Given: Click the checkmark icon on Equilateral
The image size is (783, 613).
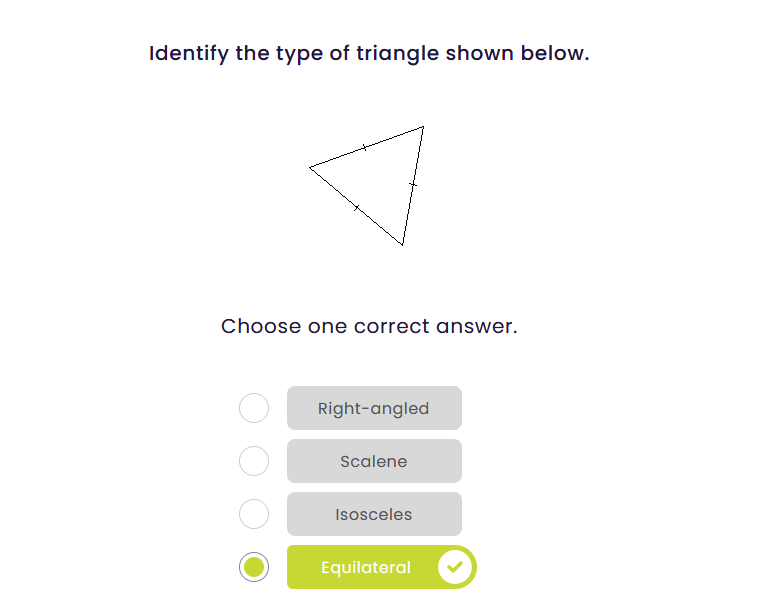Looking at the screenshot, I should coord(455,568).
